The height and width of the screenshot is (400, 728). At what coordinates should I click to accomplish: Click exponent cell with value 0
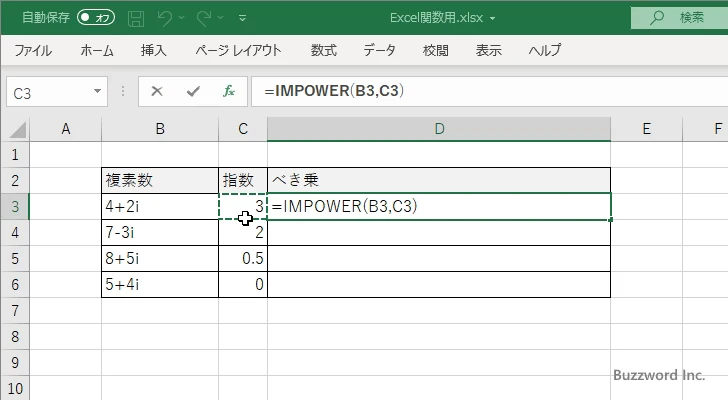pos(243,284)
